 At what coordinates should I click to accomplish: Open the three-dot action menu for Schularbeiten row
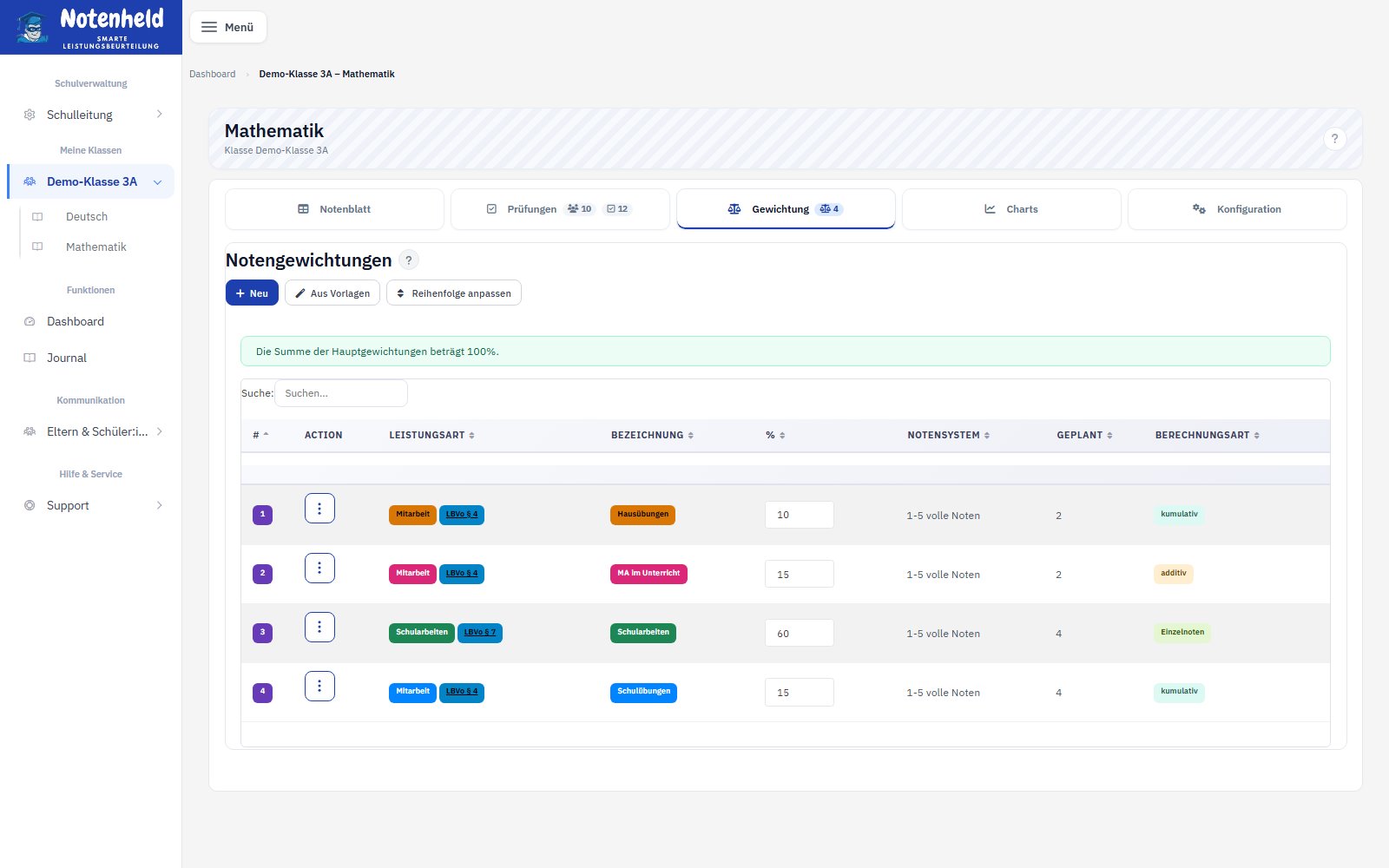coord(319,627)
